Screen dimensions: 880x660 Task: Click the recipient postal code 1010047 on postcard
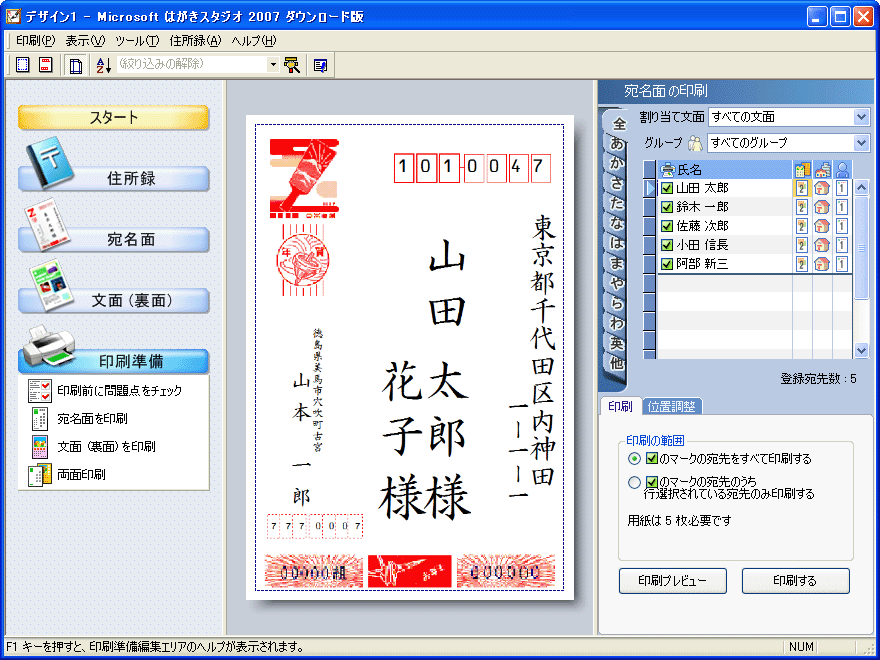[471, 167]
